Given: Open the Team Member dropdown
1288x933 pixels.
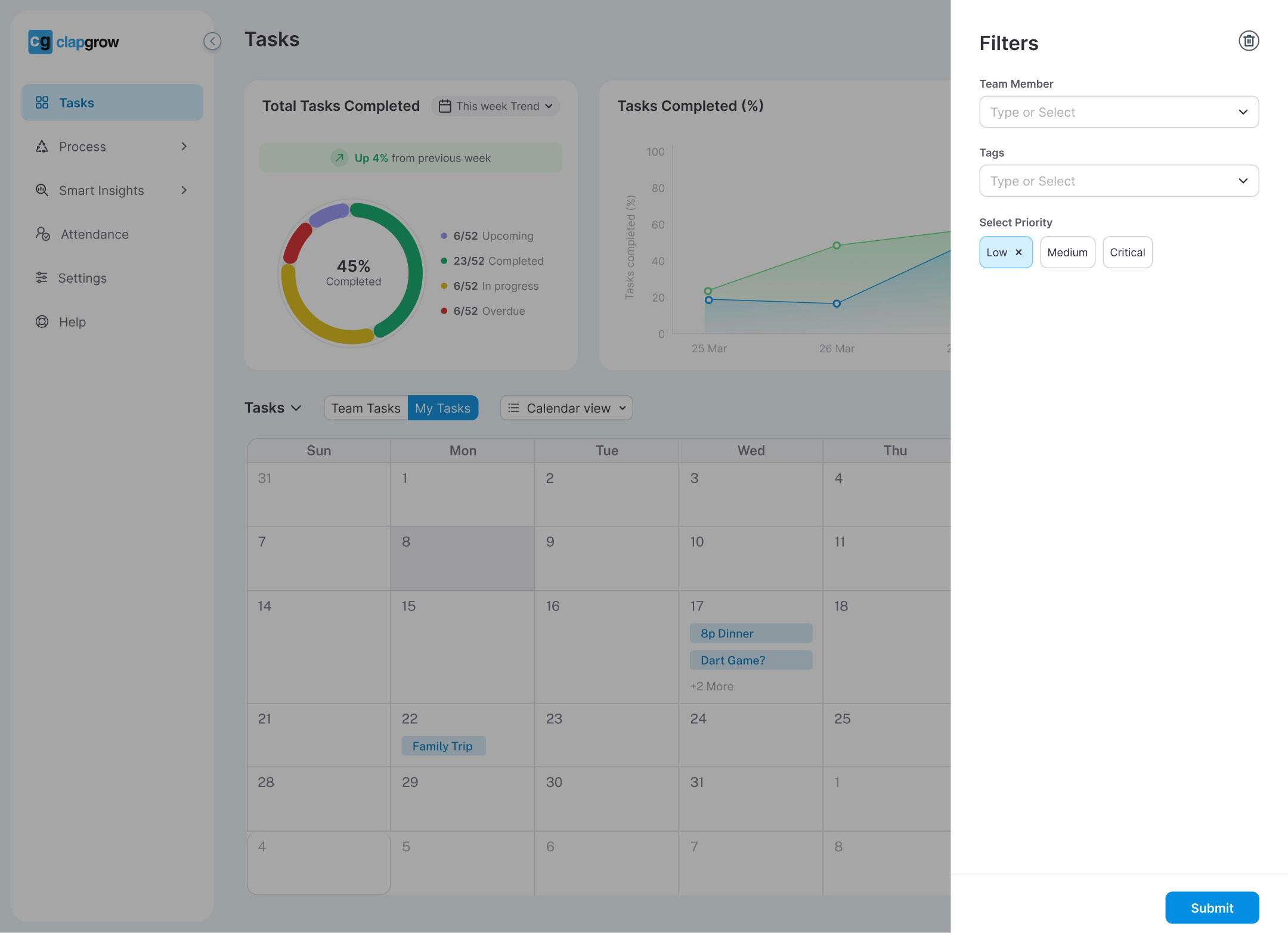Looking at the screenshot, I should (x=1119, y=112).
